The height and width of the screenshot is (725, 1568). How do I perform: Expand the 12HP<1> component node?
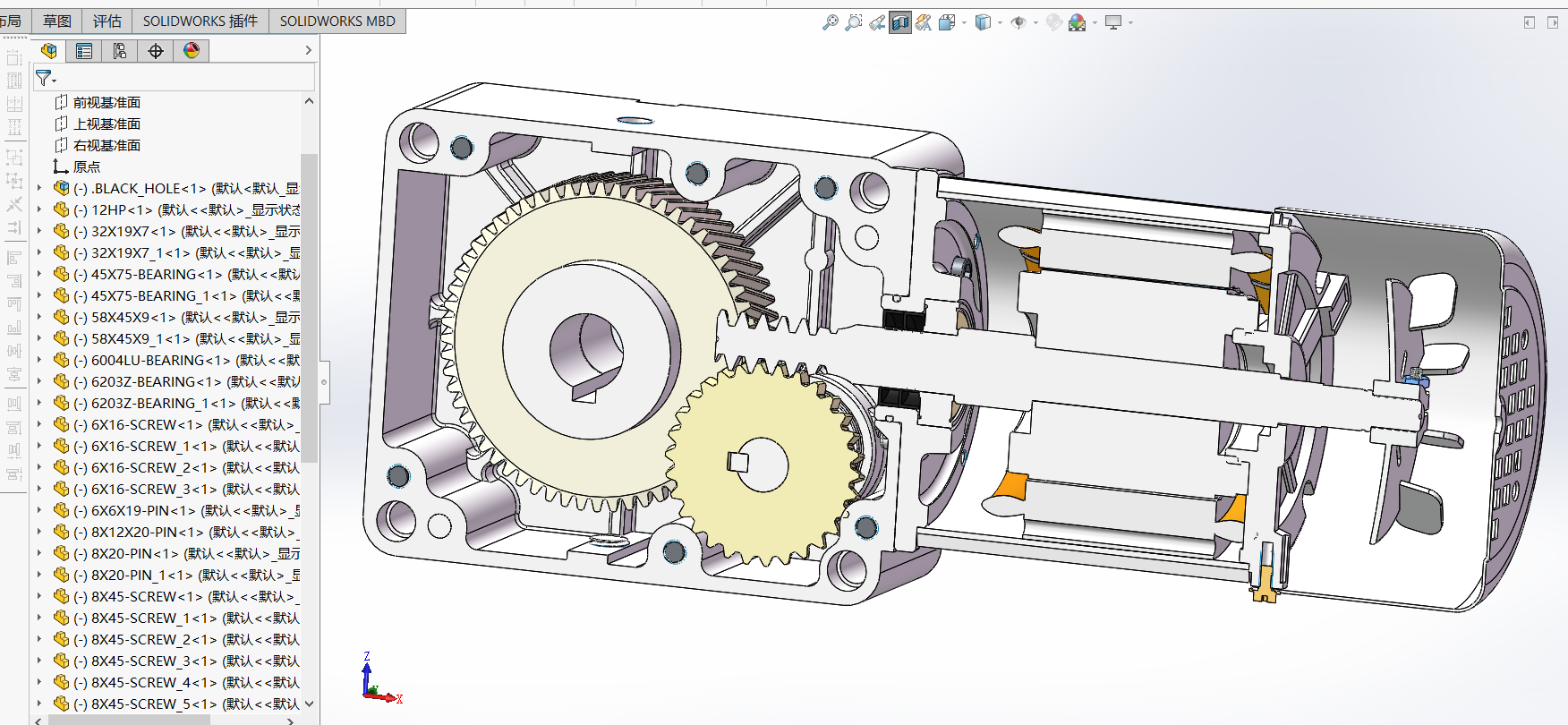[39, 209]
